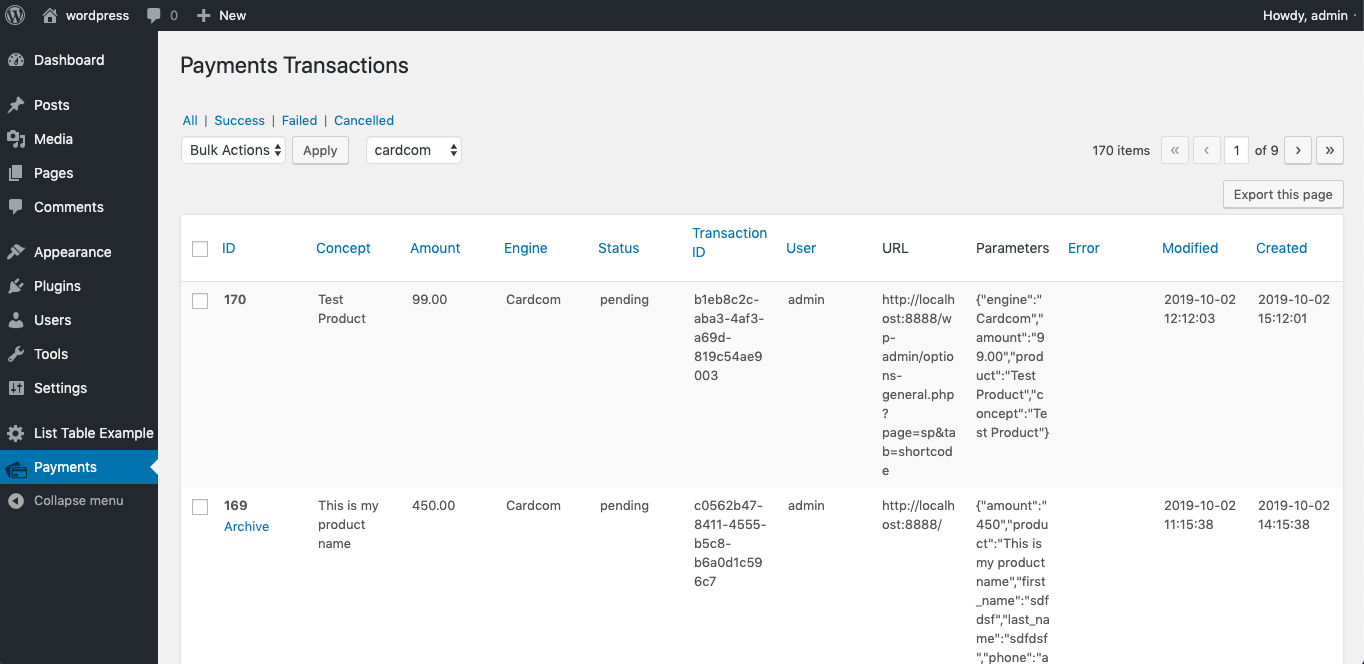
Task: Open the cardcom engine filter dropdown
Action: (414, 150)
